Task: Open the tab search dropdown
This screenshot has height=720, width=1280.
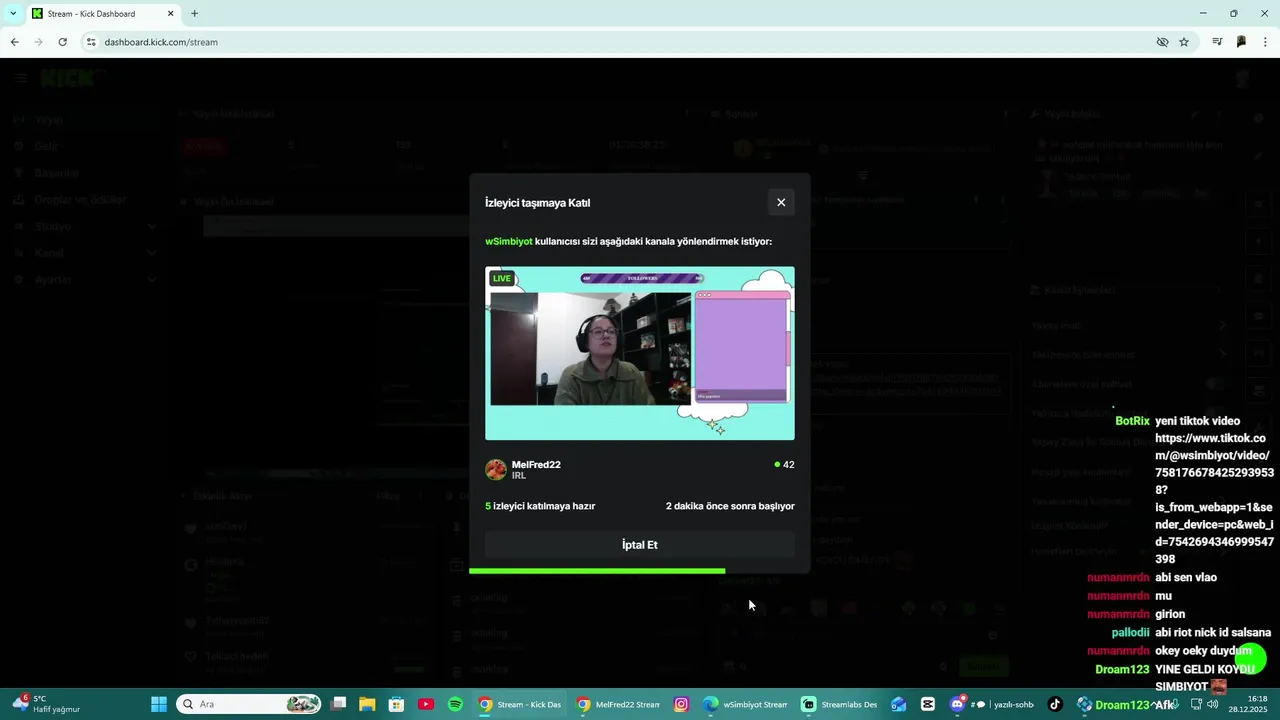Action: pos(13,14)
